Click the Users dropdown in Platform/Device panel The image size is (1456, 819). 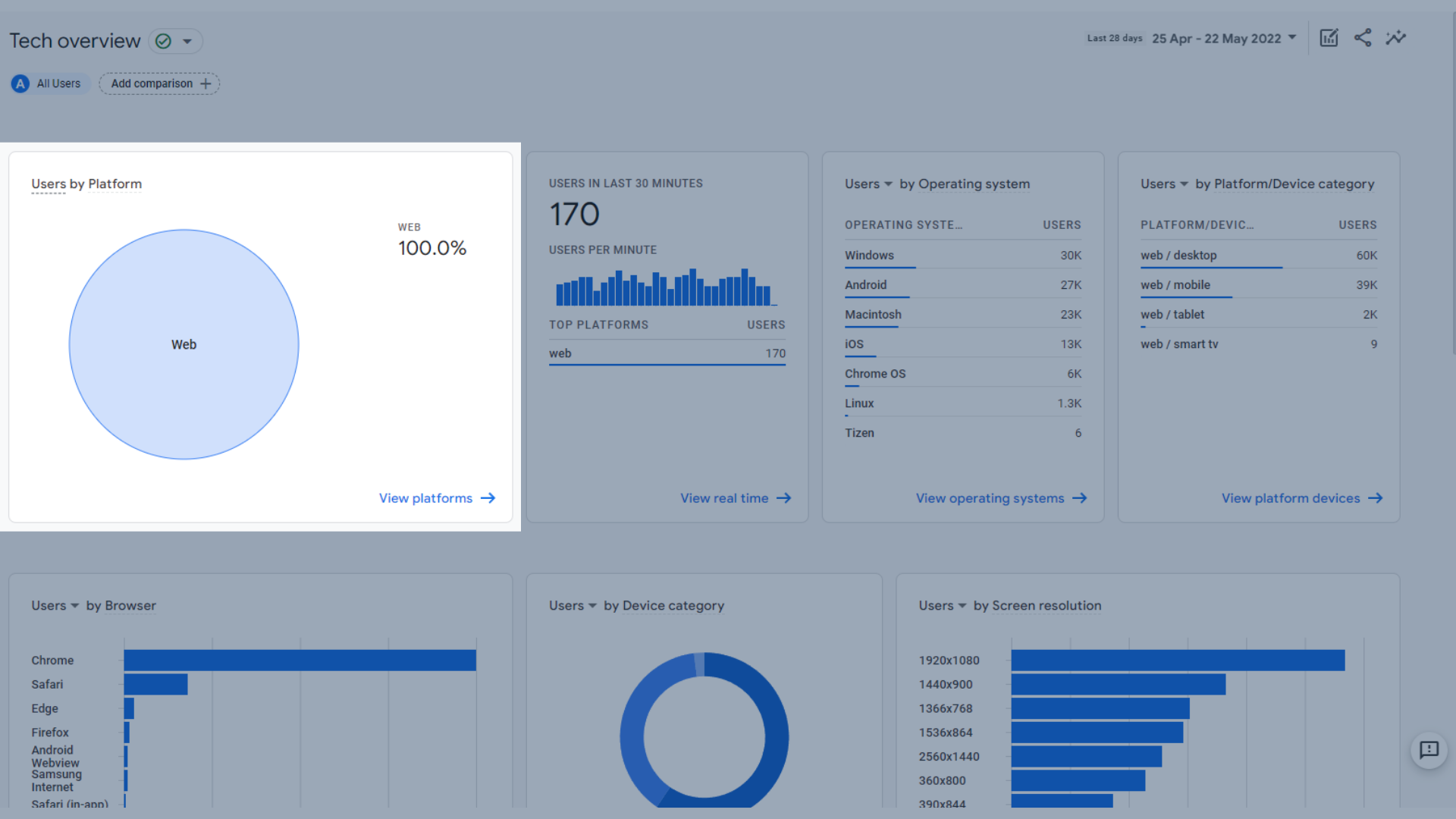1162,183
